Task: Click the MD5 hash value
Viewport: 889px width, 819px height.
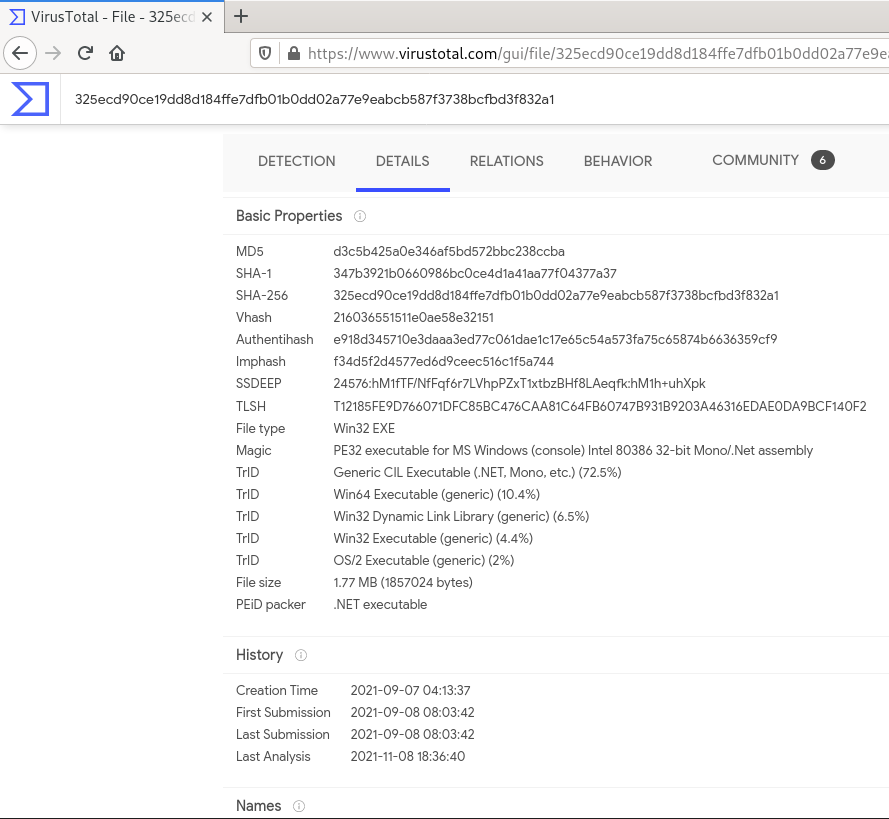Action: click(x=449, y=251)
